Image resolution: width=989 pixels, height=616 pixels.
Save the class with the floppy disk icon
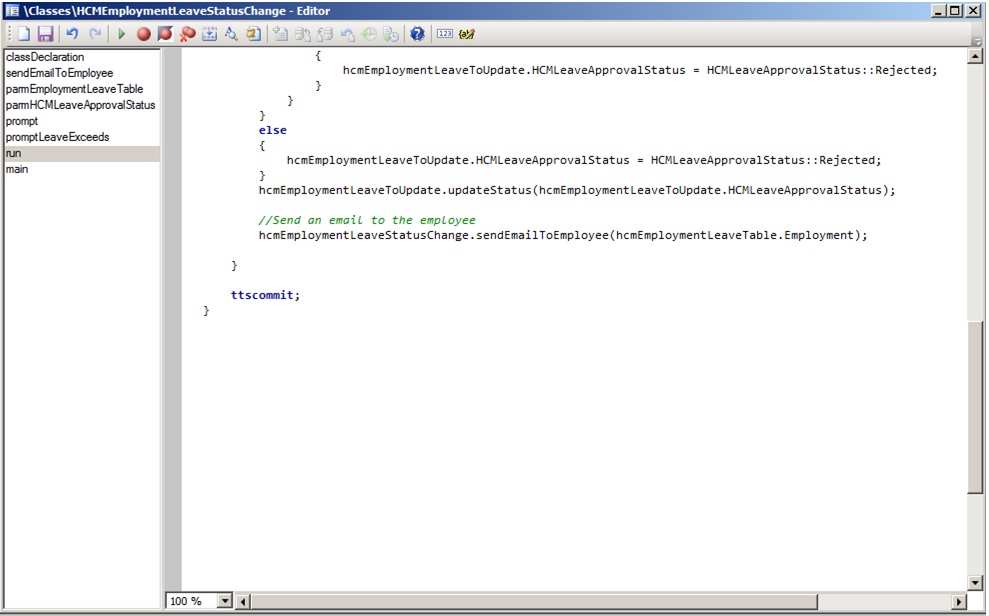pyautogui.click(x=44, y=34)
